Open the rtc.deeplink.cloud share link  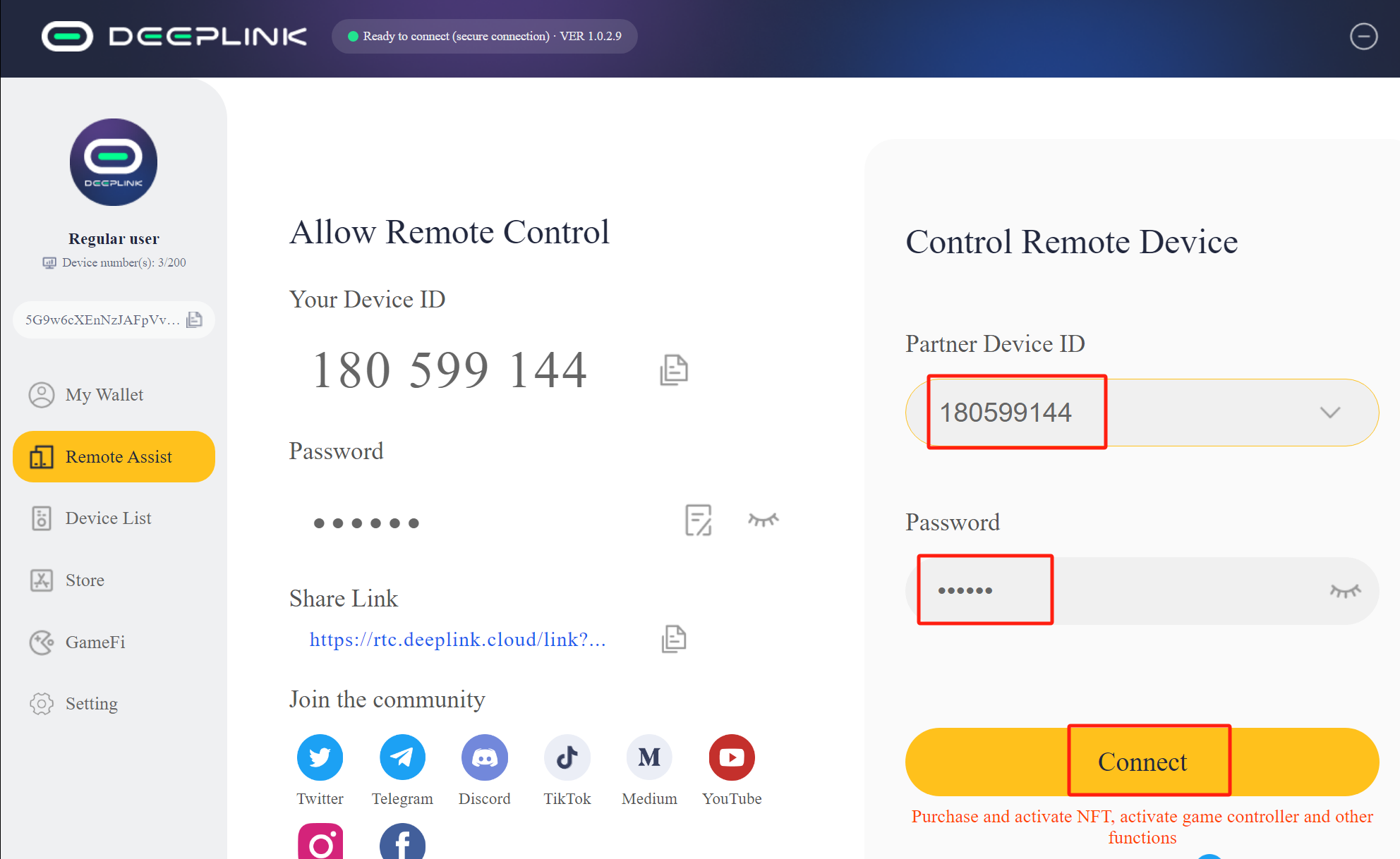[x=457, y=640]
